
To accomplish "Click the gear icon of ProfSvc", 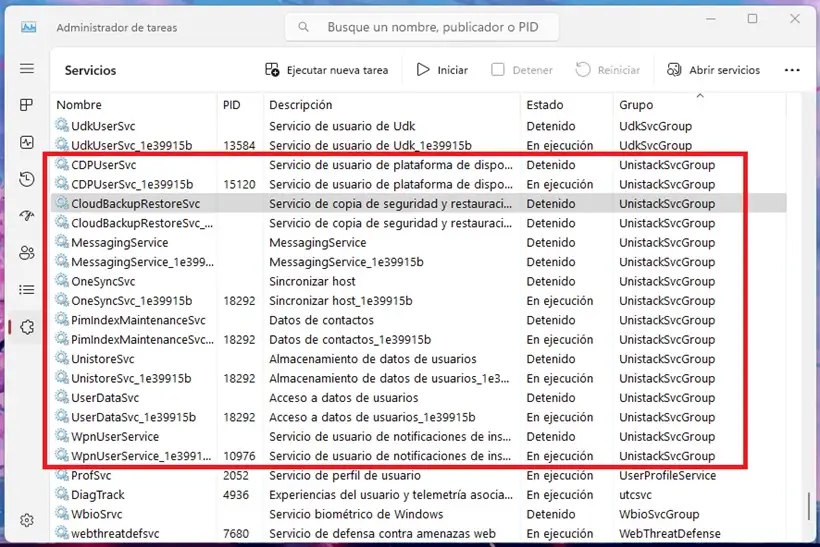I will coord(62,474).
